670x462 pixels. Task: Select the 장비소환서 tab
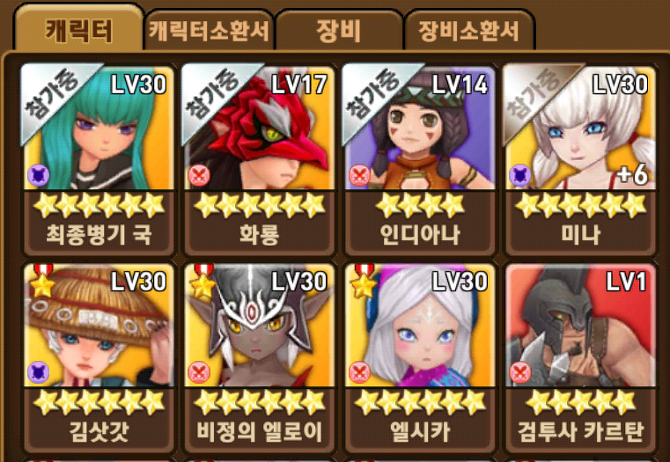tap(469, 31)
